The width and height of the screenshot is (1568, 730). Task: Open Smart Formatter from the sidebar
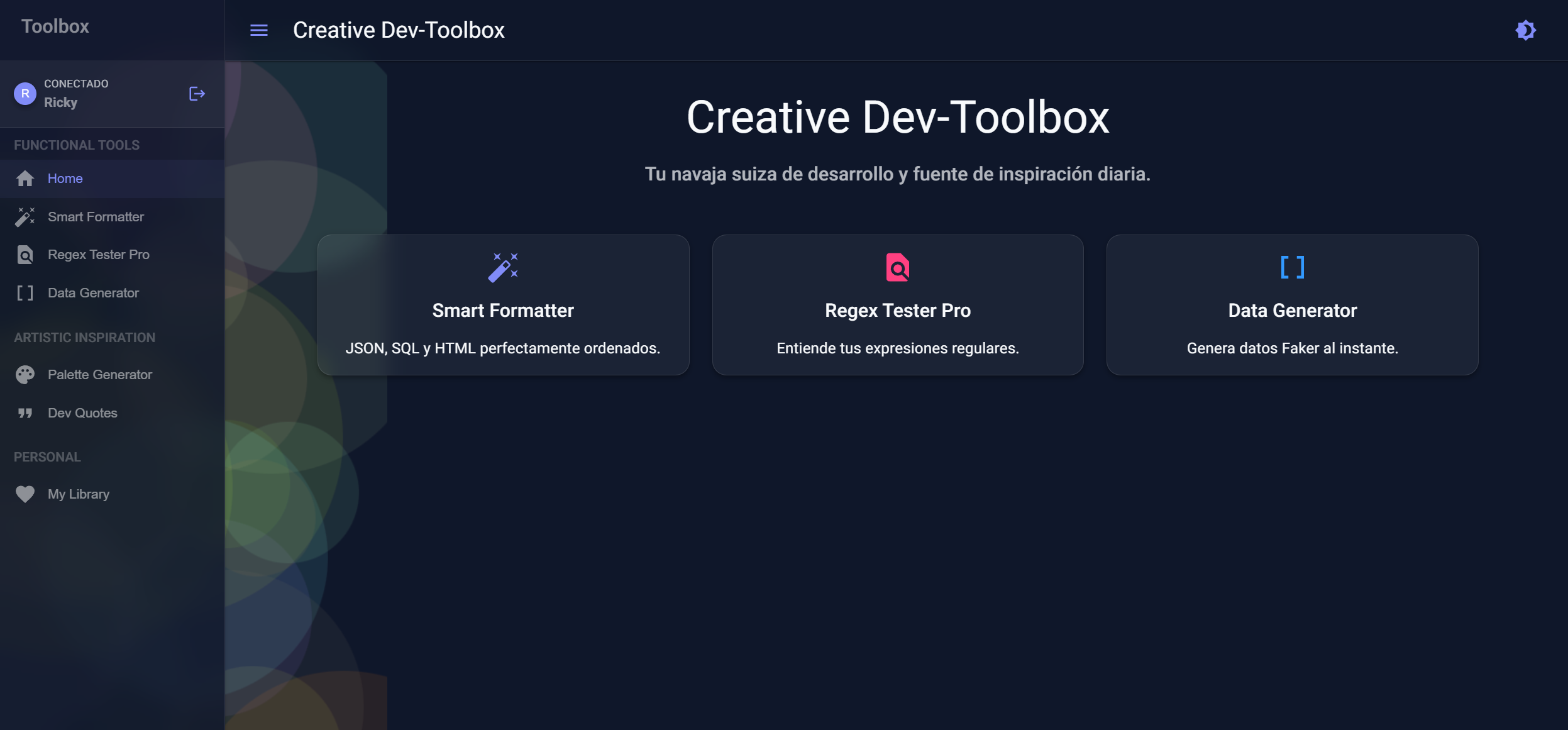coord(112,217)
